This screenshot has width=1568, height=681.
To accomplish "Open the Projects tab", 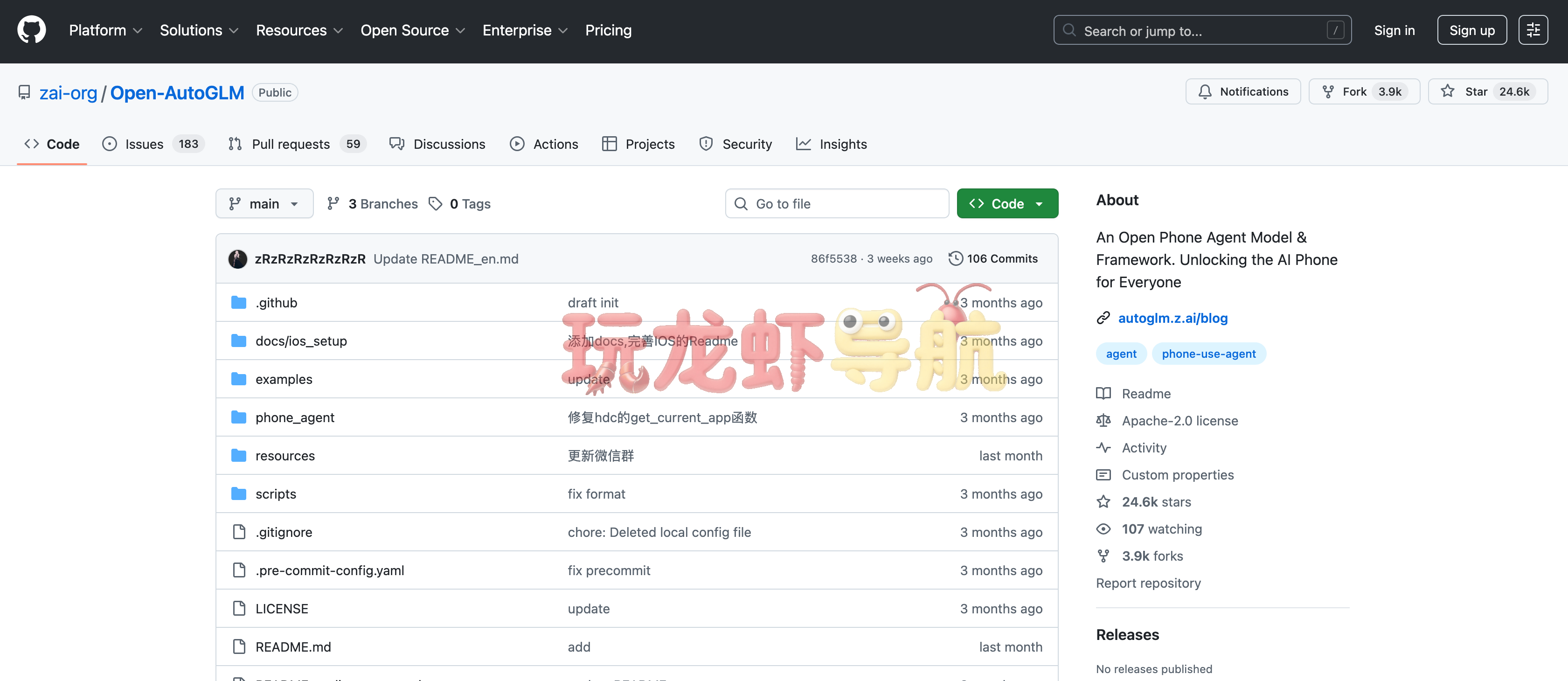I will click(638, 144).
